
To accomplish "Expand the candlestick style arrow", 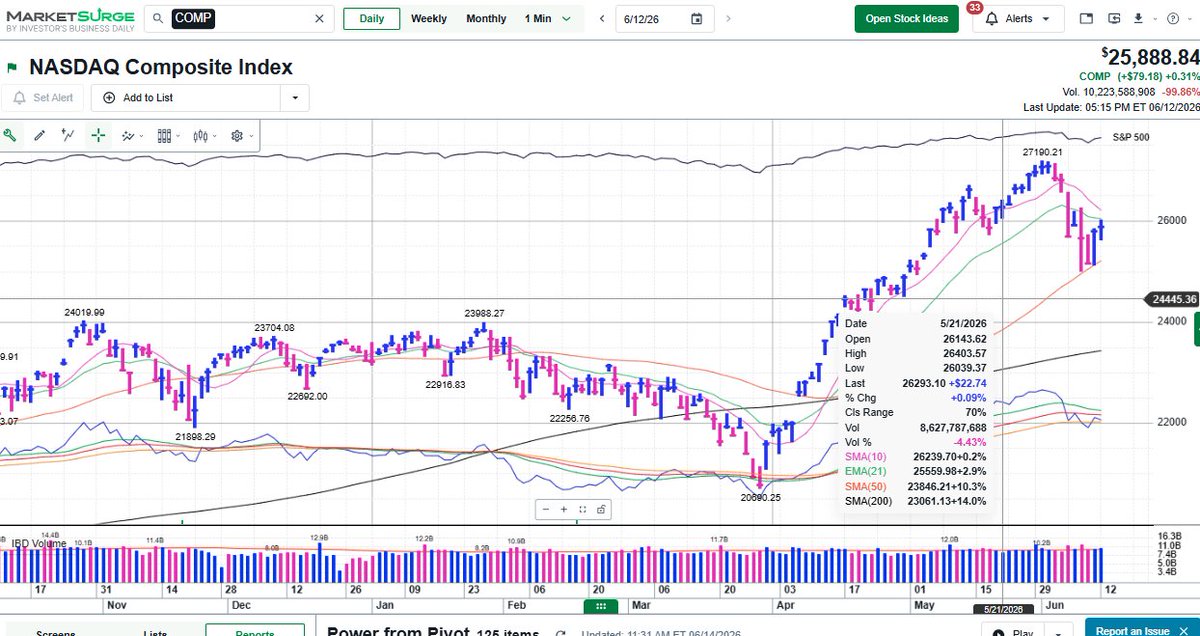I will (214, 136).
